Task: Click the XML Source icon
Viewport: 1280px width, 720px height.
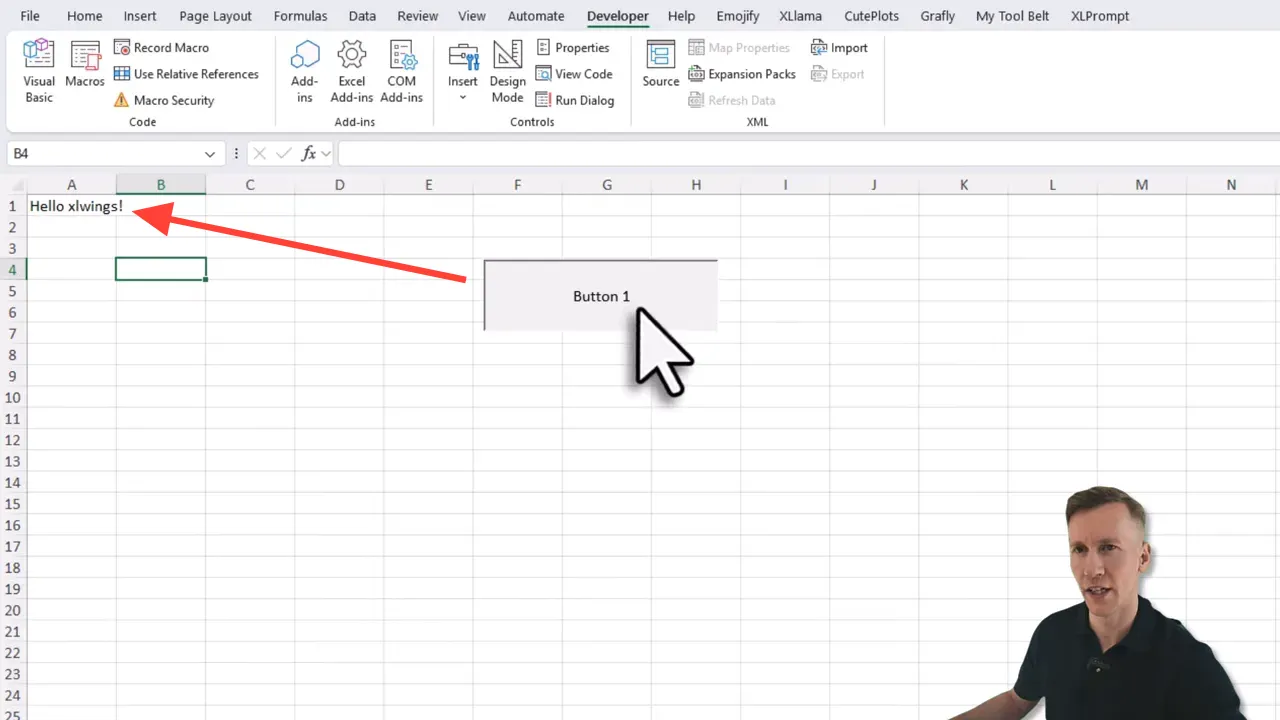Action: [660, 62]
